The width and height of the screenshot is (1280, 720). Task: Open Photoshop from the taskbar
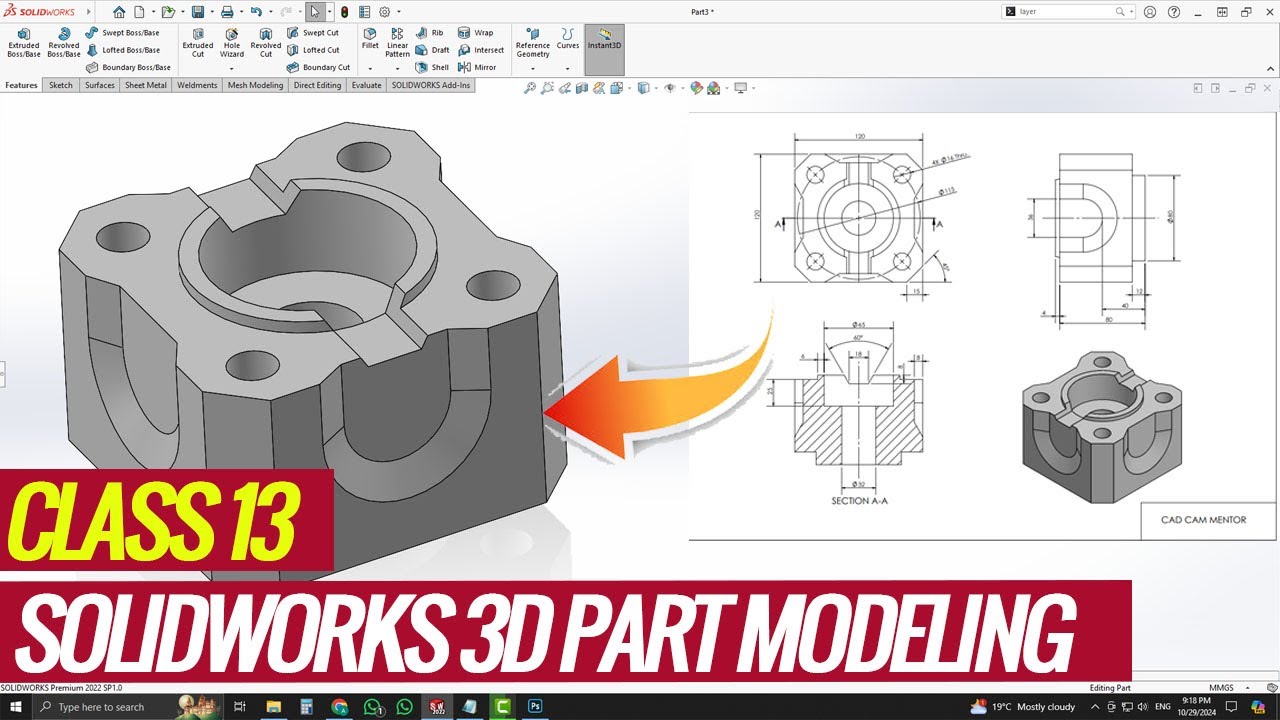pyautogui.click(x=535, y=707)
